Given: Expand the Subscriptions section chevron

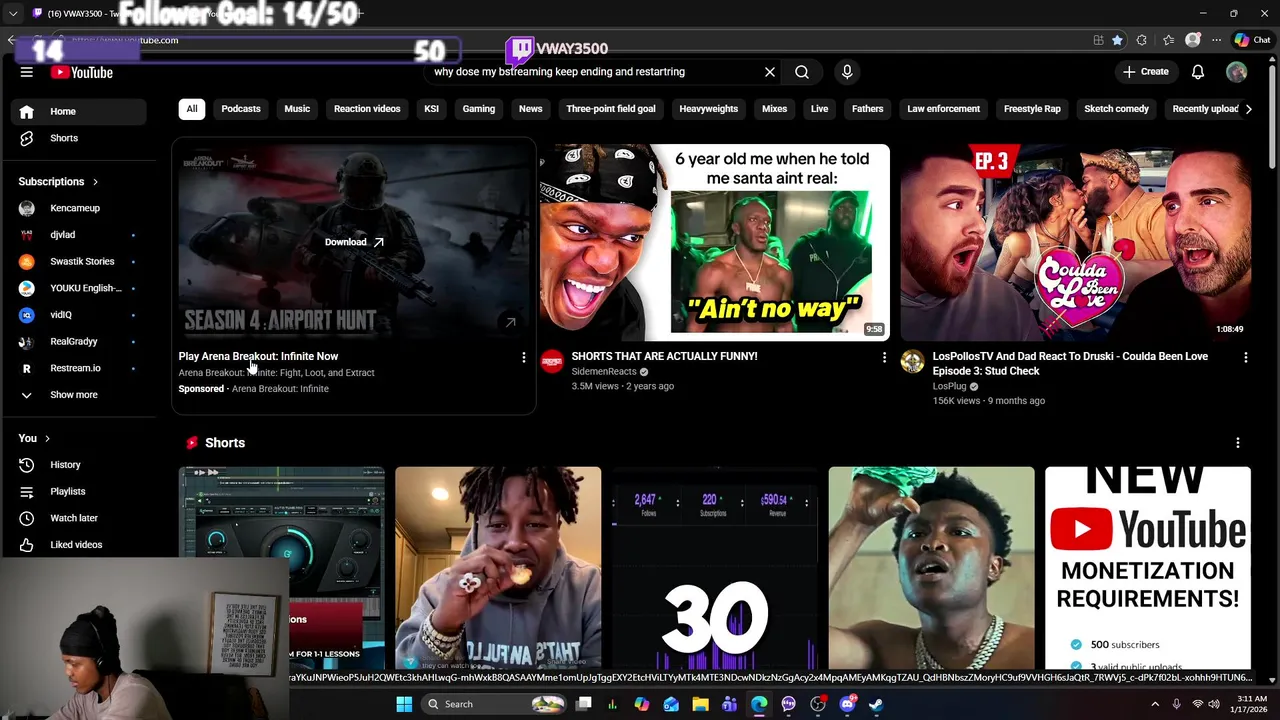Looking at the screenshot, I should pos(95,182).
